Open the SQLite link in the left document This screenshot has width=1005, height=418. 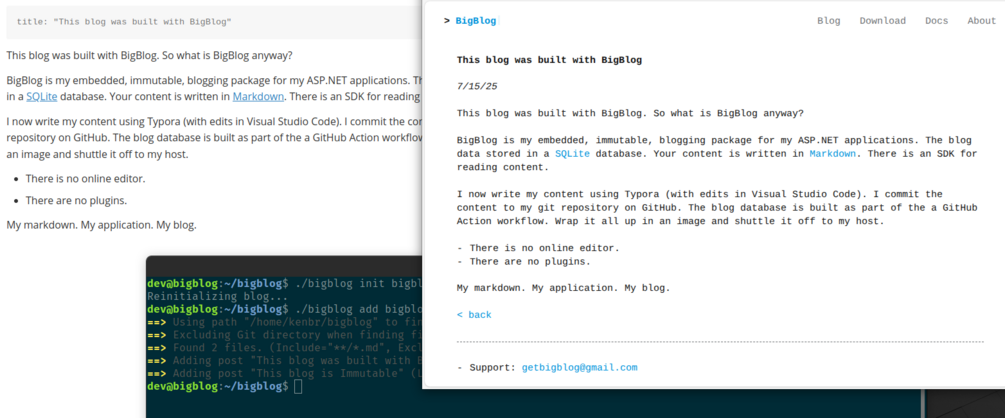(x=42, y=97)
